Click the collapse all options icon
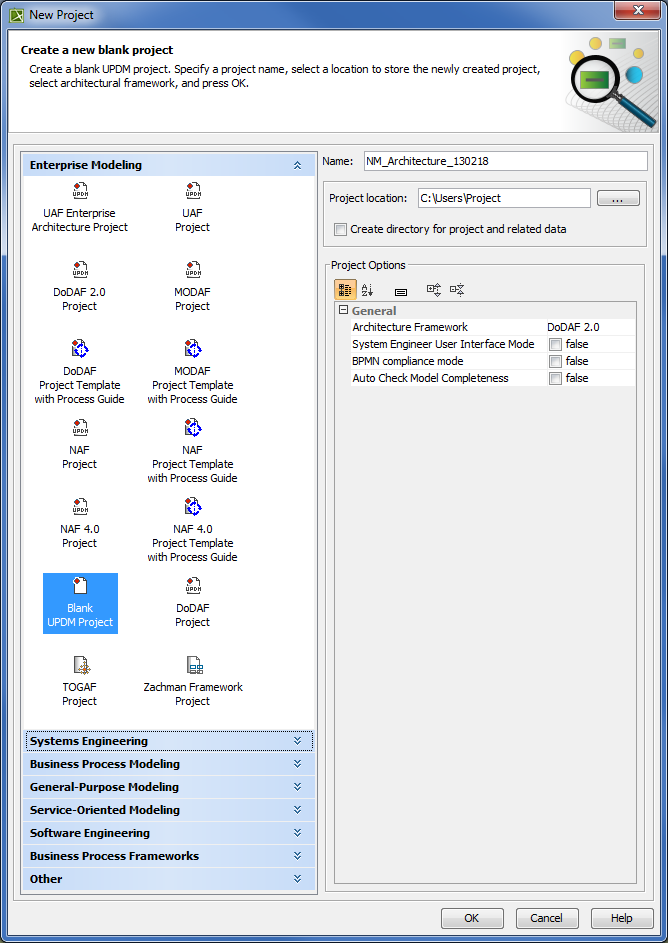Image resolution: width=668 pixels, height=943 pixels. pos(457,290)
